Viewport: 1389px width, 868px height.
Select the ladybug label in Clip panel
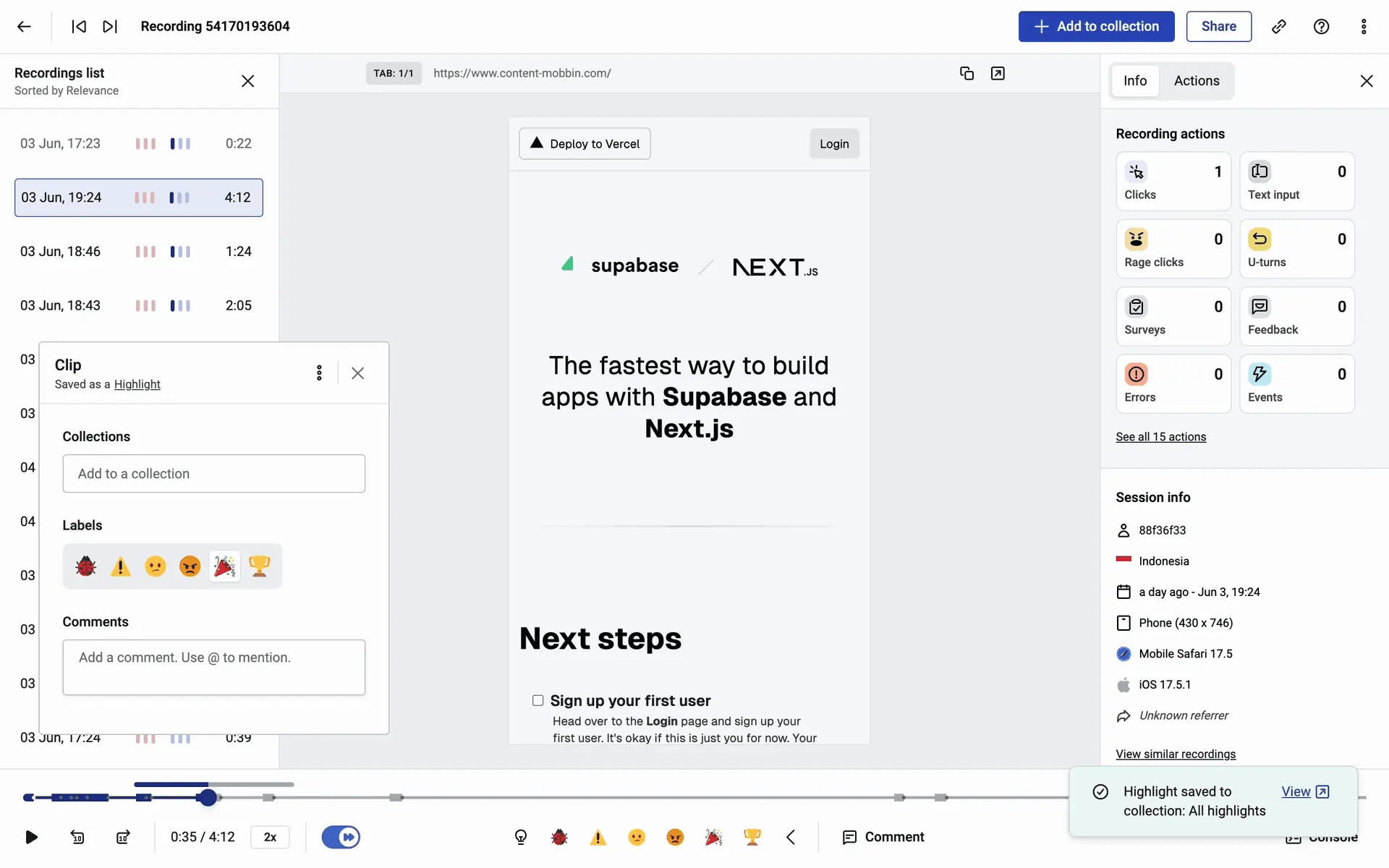[x=86, y=566]
